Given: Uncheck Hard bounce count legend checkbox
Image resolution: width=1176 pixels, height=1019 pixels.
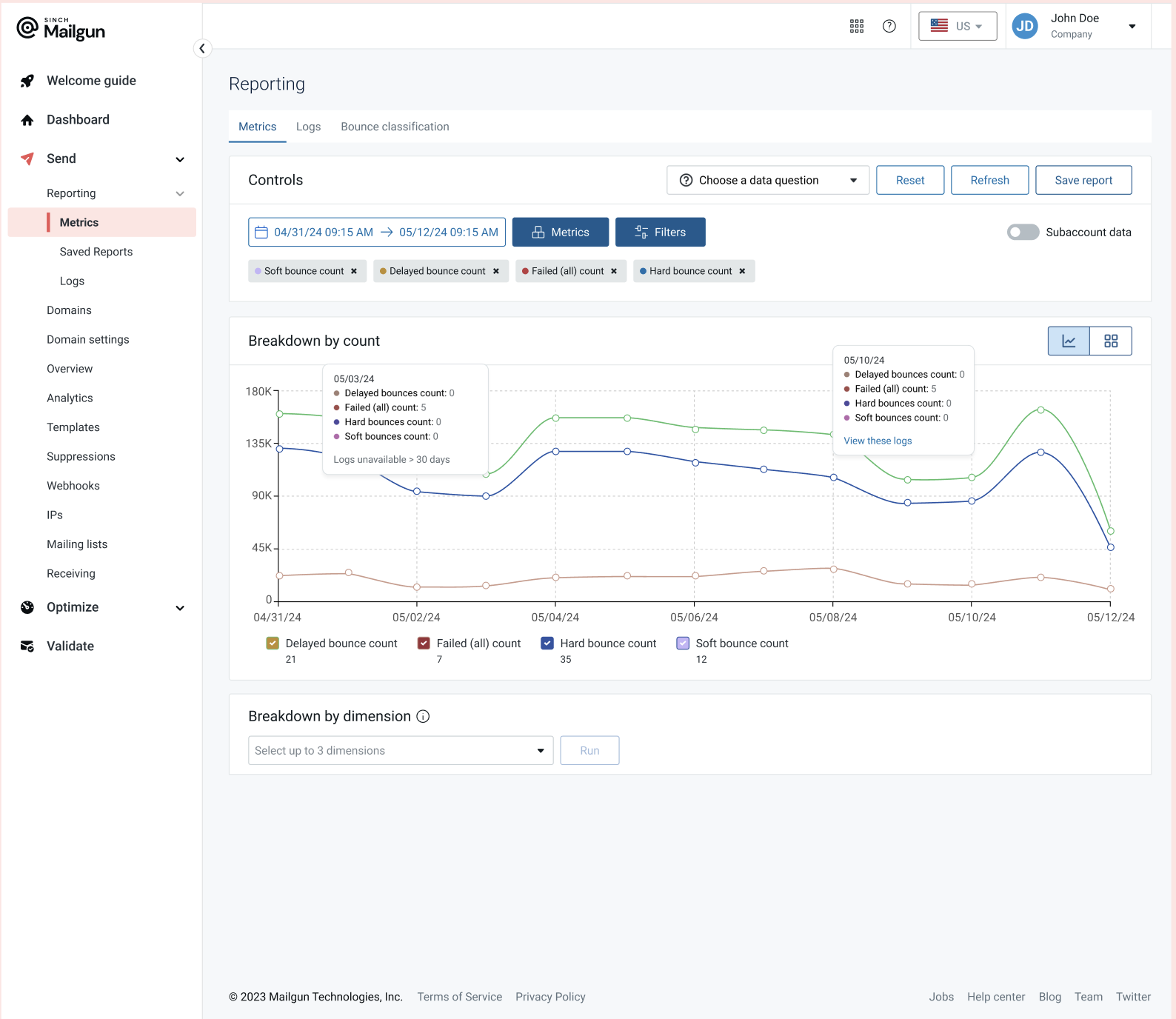Looking at the screenshot, I should click(x=547, y=644).
